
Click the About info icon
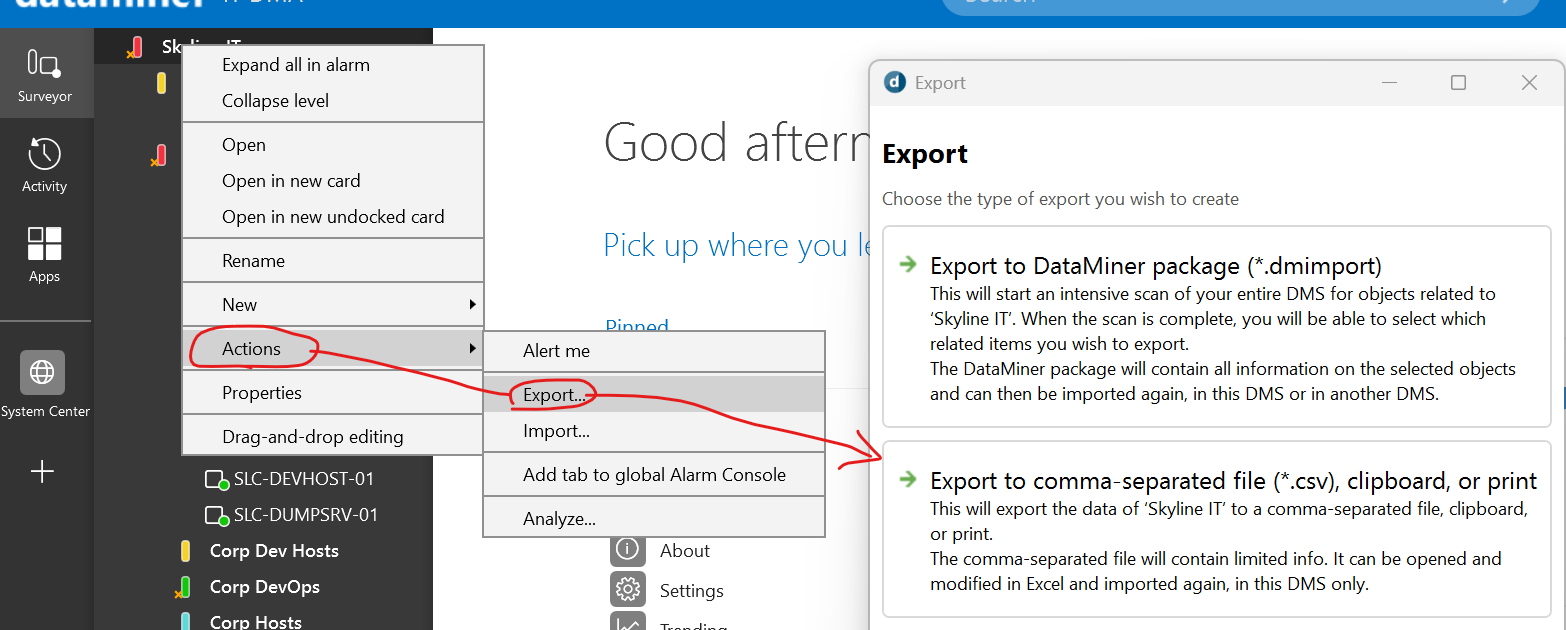pyautogui.click(x=627, y=549)
